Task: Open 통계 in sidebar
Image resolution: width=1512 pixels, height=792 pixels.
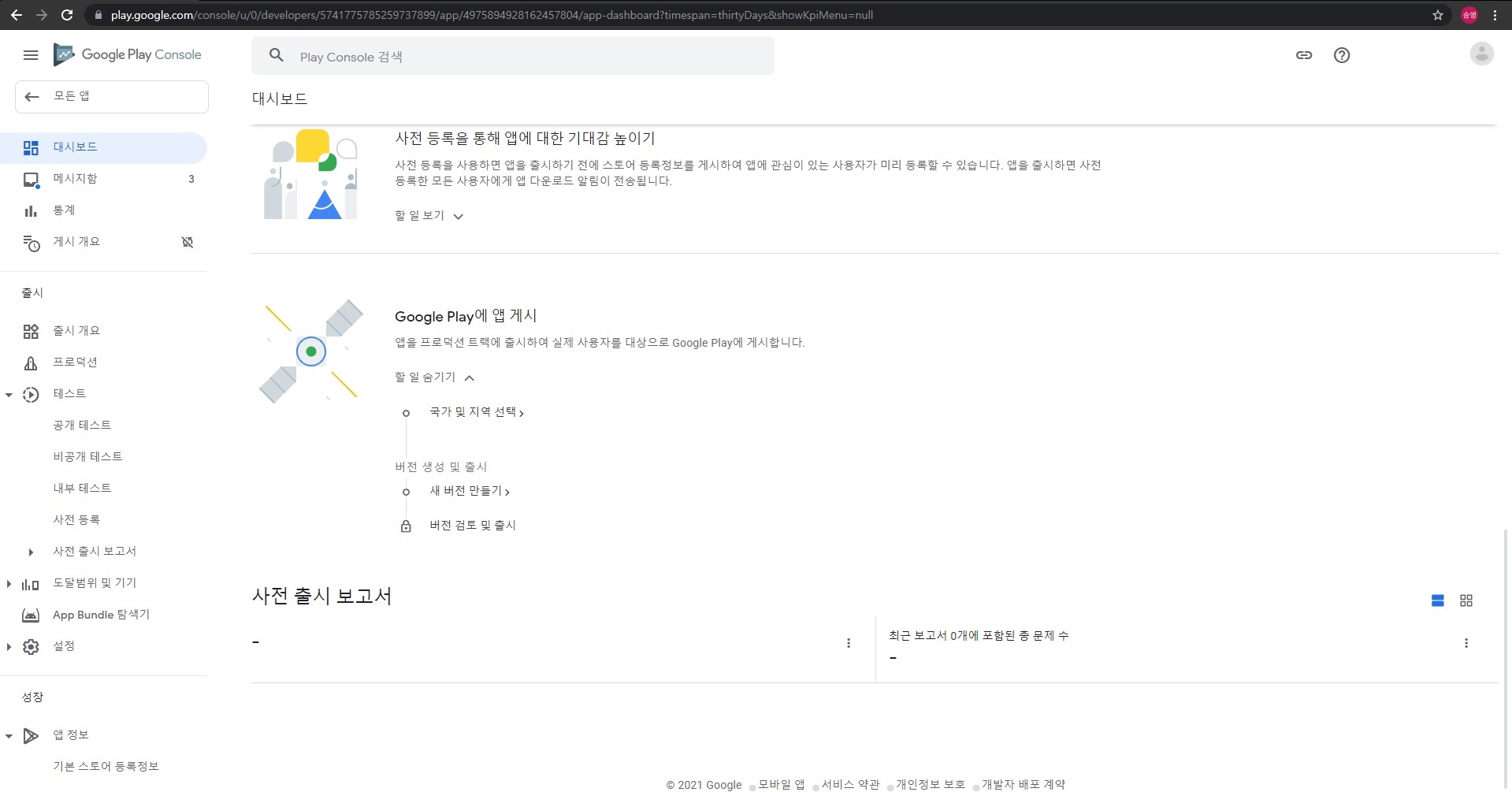Action: point(103,211)
